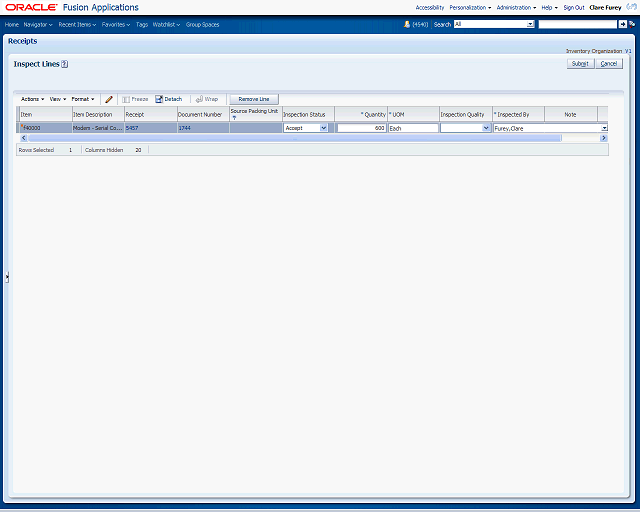Viewport: 640px width, 512px height.
Task: Open the Inspection Status dropdown
Action: point(323,128)
